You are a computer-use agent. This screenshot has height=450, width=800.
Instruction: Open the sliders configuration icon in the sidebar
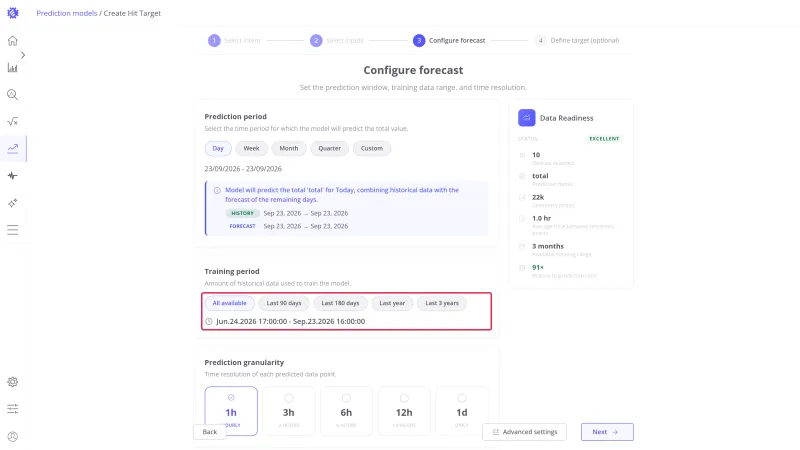click(x=13, y=409)
